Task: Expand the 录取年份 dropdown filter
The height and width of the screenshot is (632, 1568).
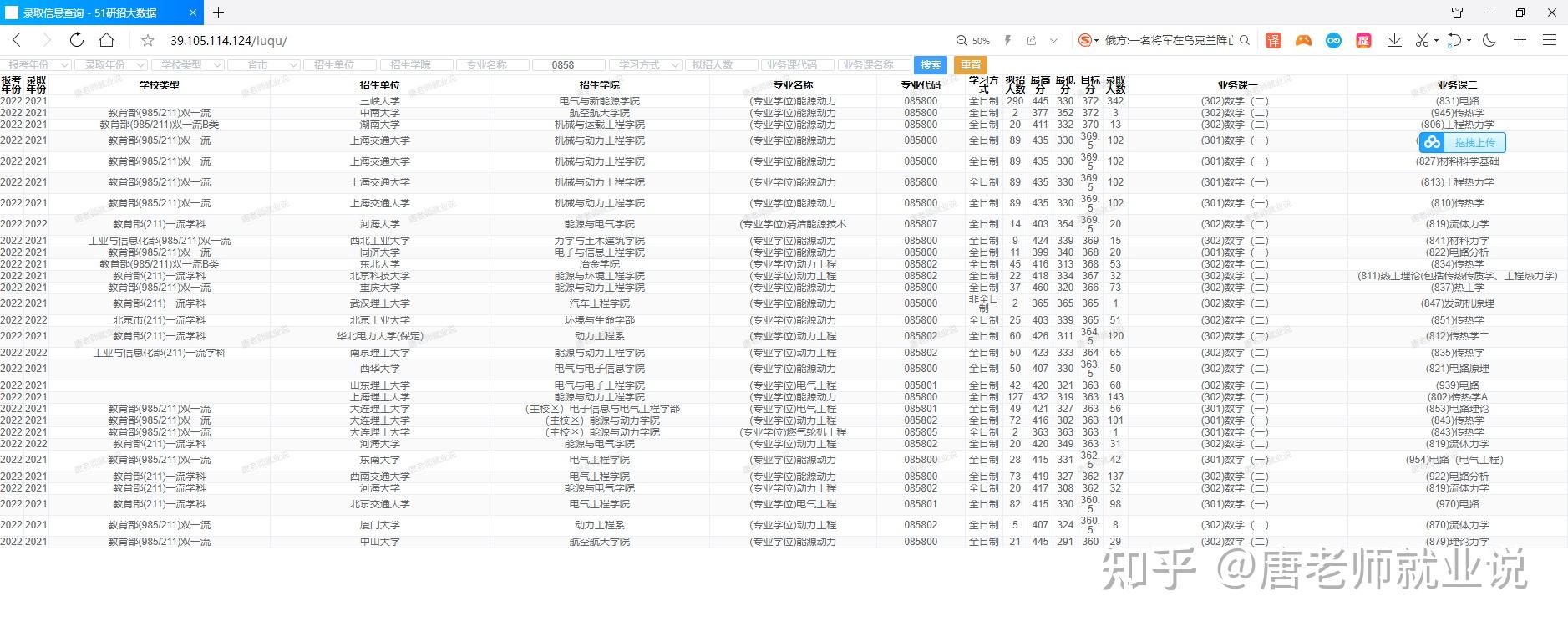Action: (x=111, y=65)
